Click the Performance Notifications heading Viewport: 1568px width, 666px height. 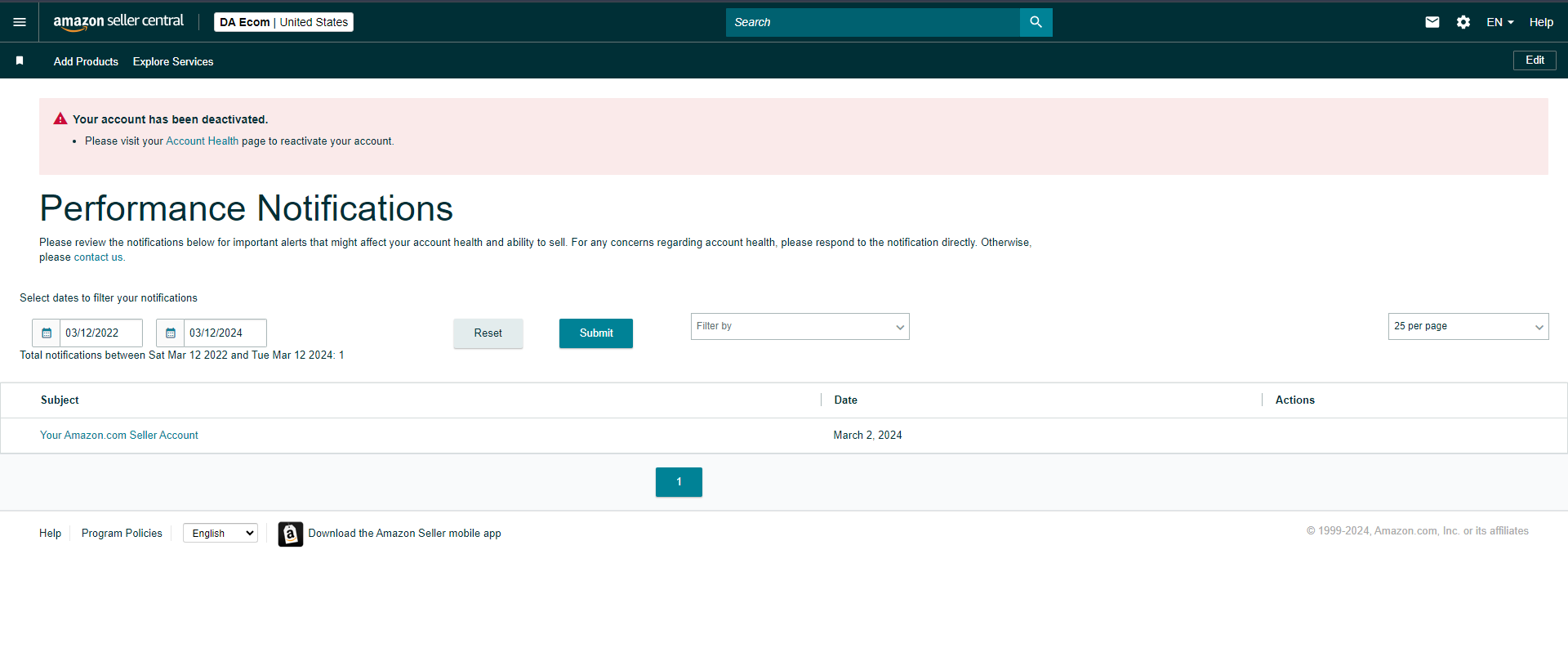pyautogui.click(x=246, y=208)
